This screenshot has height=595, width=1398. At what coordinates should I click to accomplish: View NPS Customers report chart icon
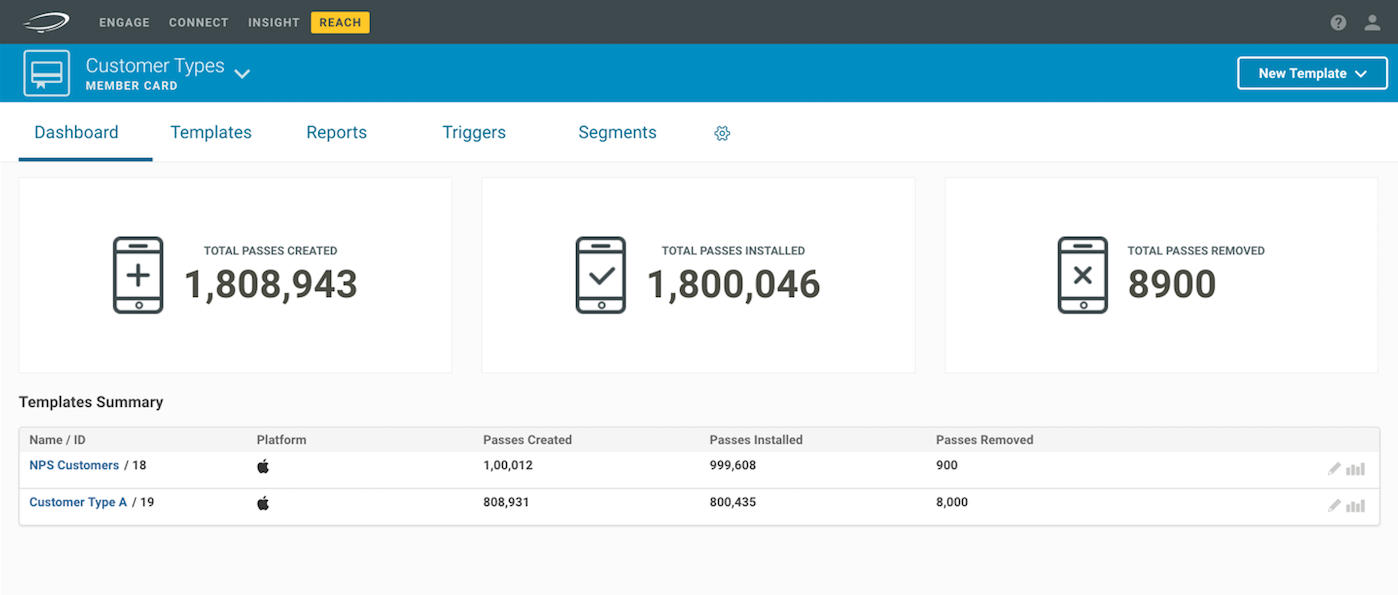(x=1355, y=469)
